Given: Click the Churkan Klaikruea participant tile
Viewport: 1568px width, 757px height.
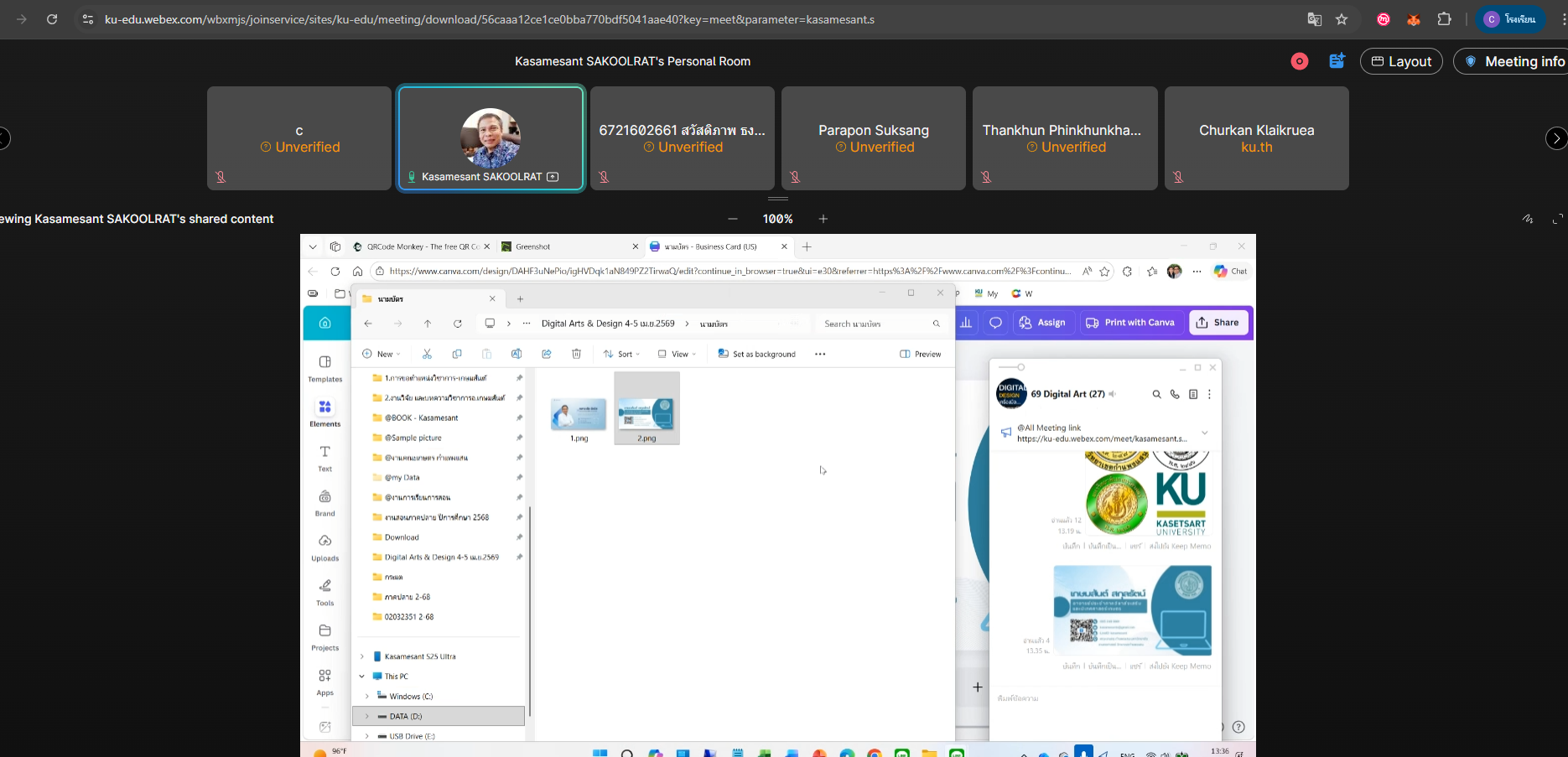Looking at the screenshot, I should pyautogui.click(x=1256, y=138).
